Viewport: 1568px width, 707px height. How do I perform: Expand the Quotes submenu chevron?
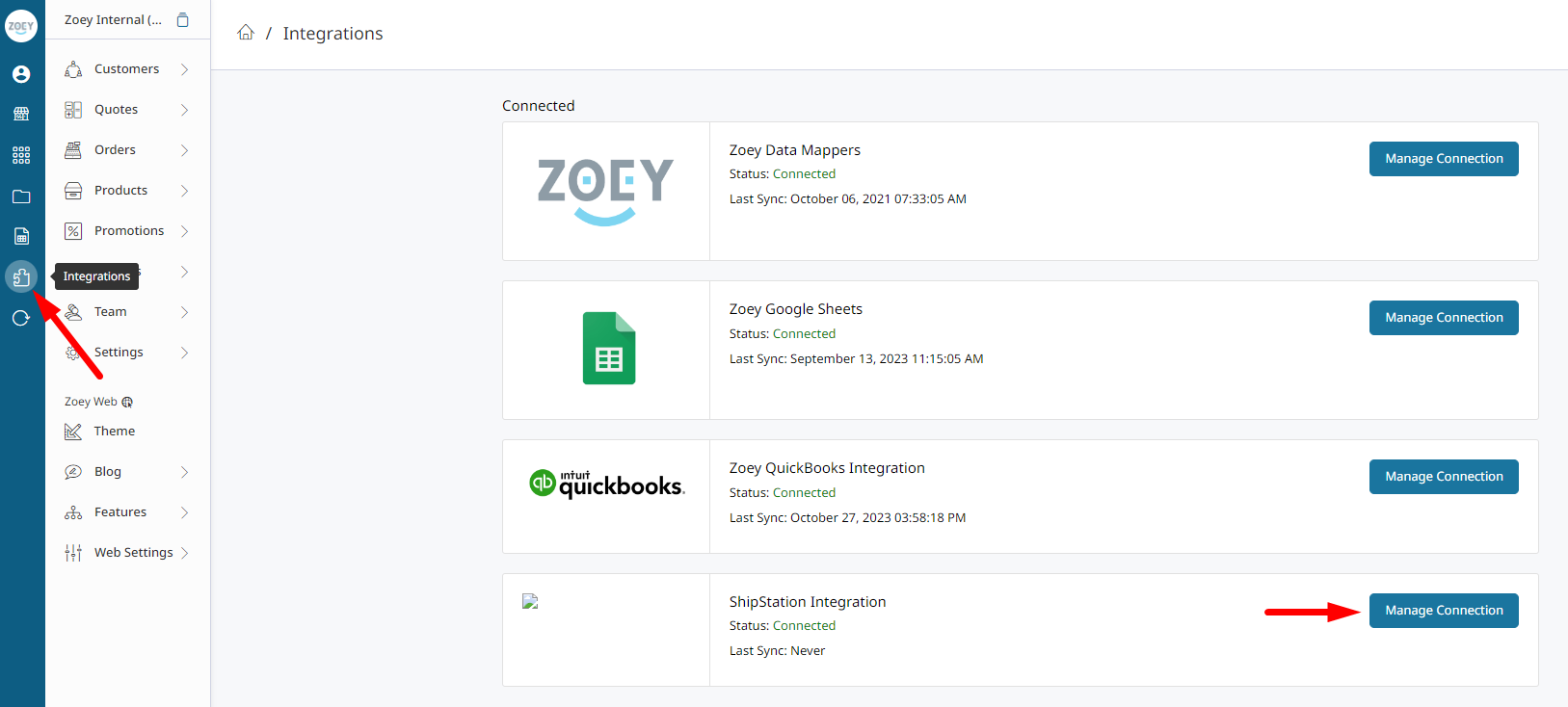pos(184,110)
